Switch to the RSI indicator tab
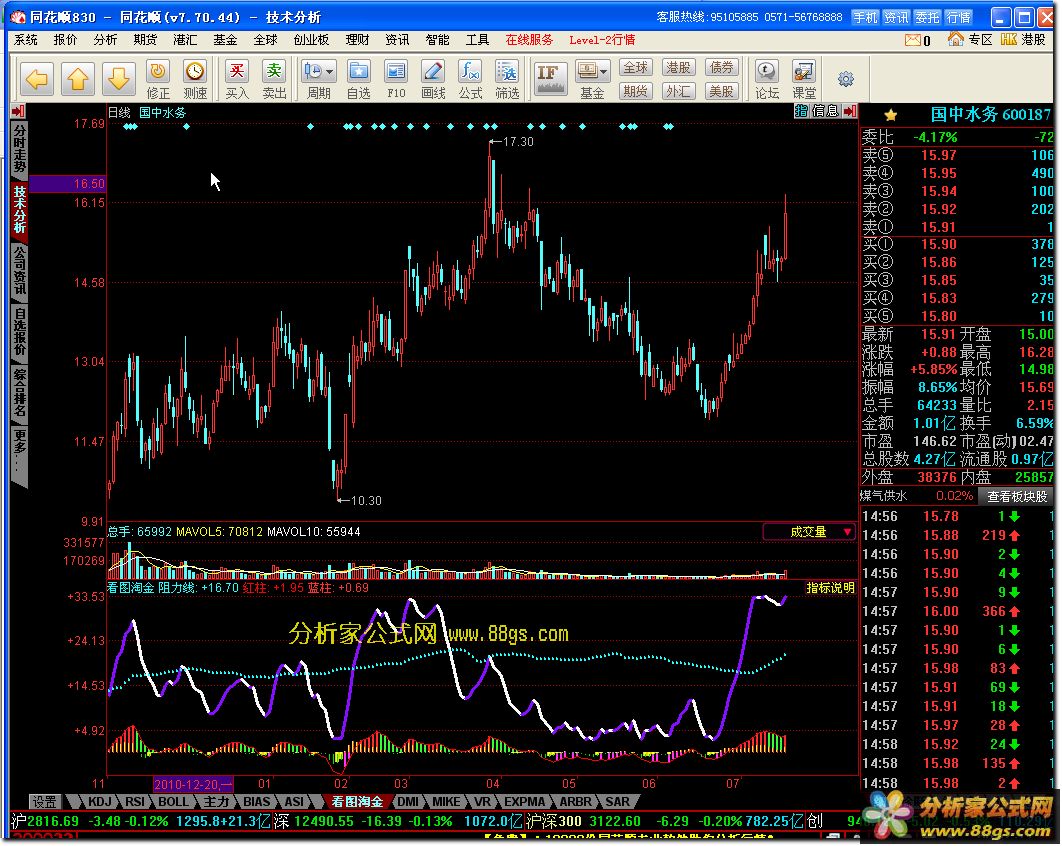1062x846 pixels. pyautogui.click(x=135, y=801)
